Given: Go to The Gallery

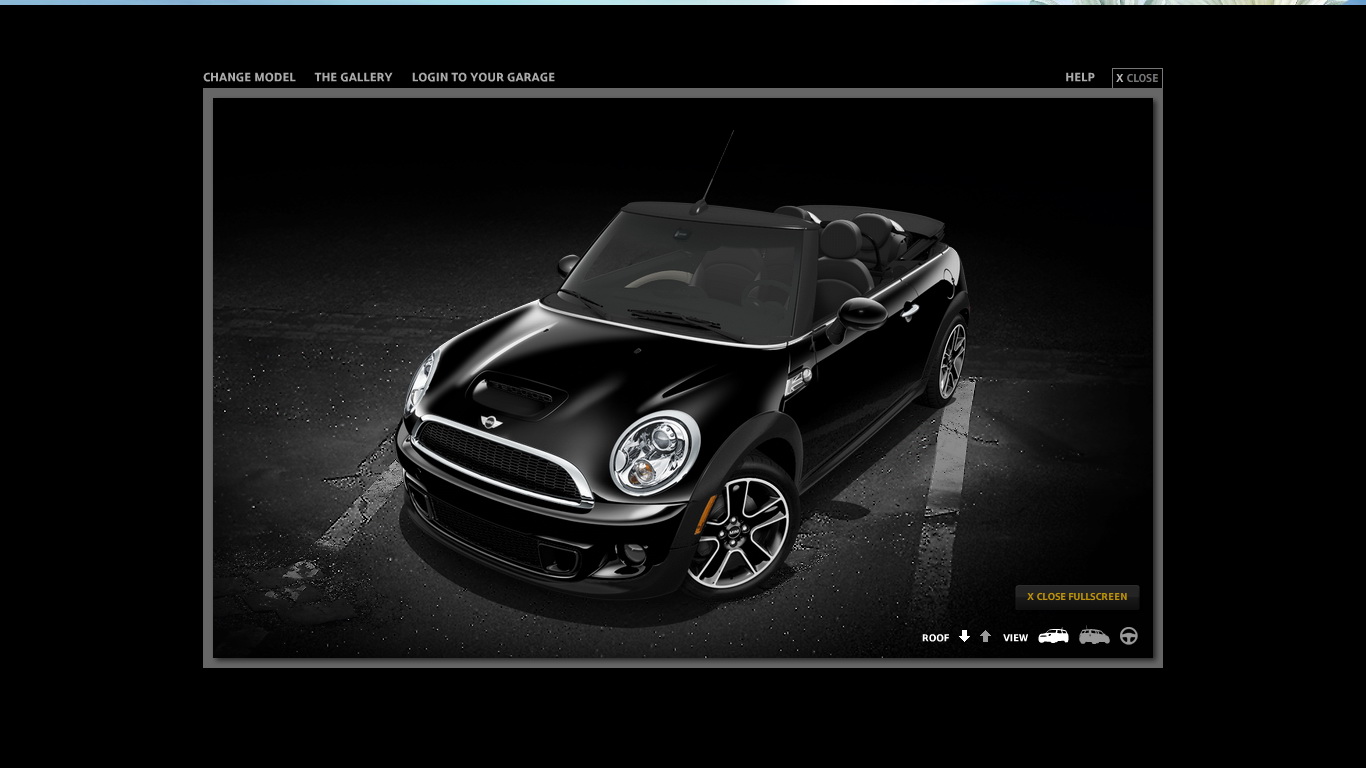Looking at the screenshot, I should 353,78.
